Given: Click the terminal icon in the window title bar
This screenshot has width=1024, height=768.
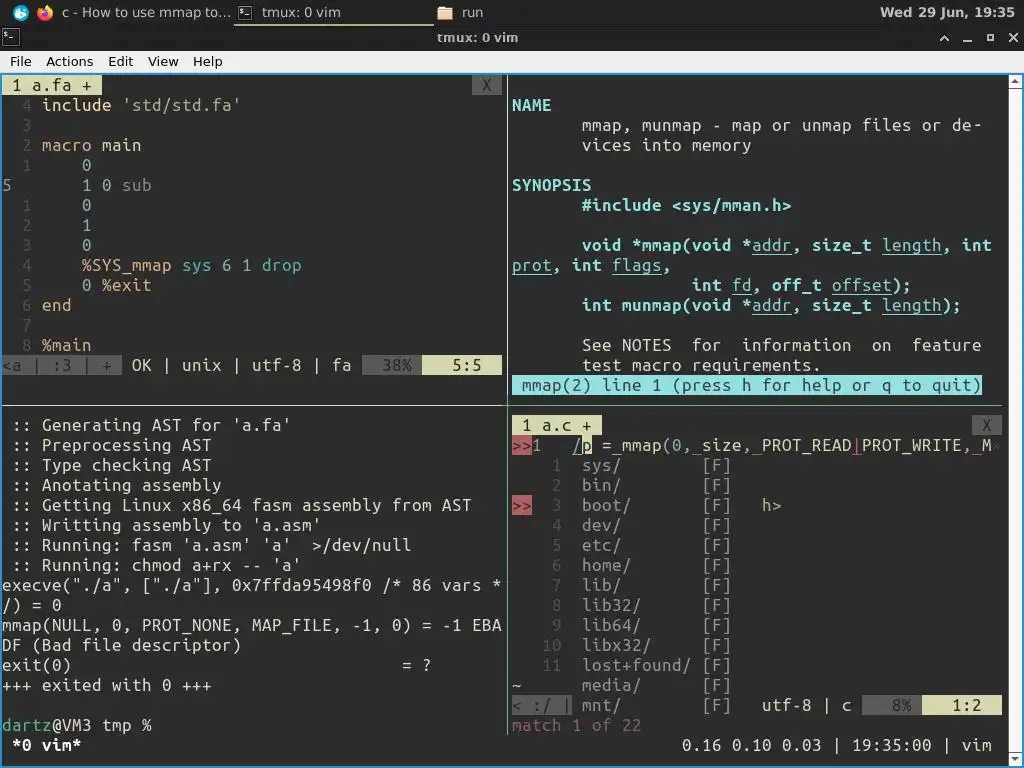Looking at the screenshot, I should (x=10, y=37).
